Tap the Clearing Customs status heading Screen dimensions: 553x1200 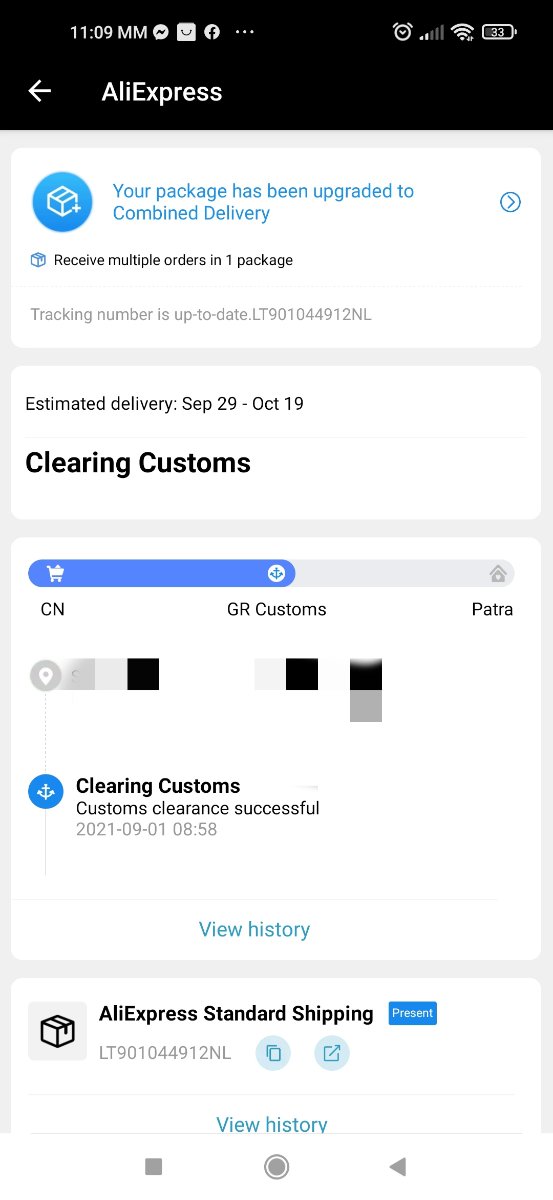(138, 463)
